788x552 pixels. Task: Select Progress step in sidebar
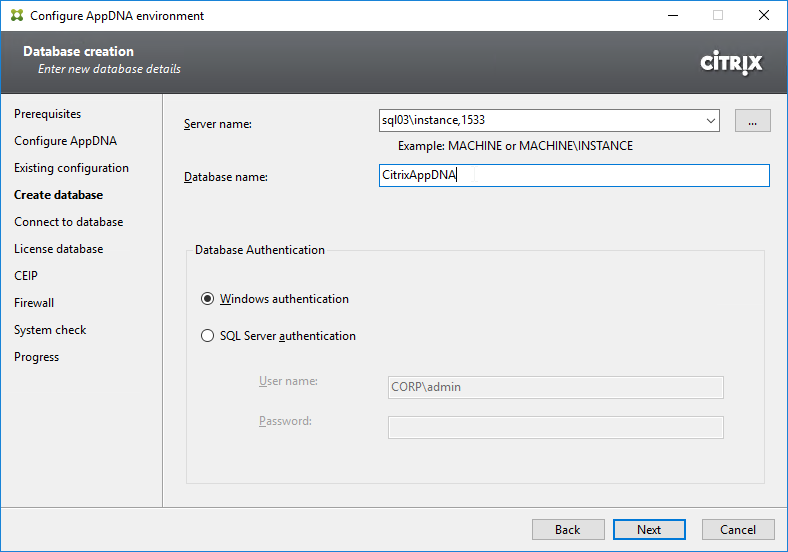coord(36,357)
